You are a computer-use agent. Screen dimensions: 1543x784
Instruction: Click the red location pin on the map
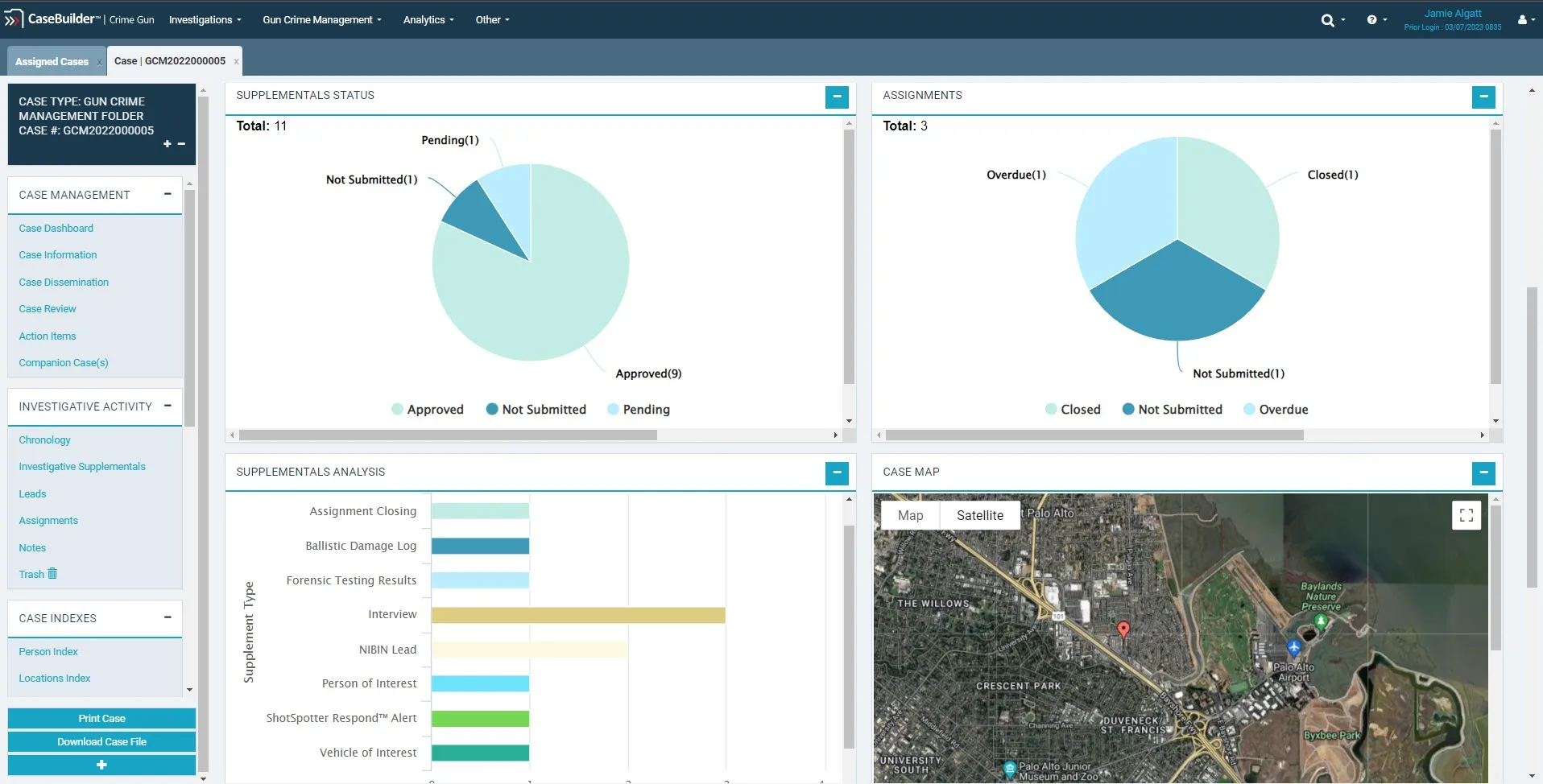coord(1123,629)
